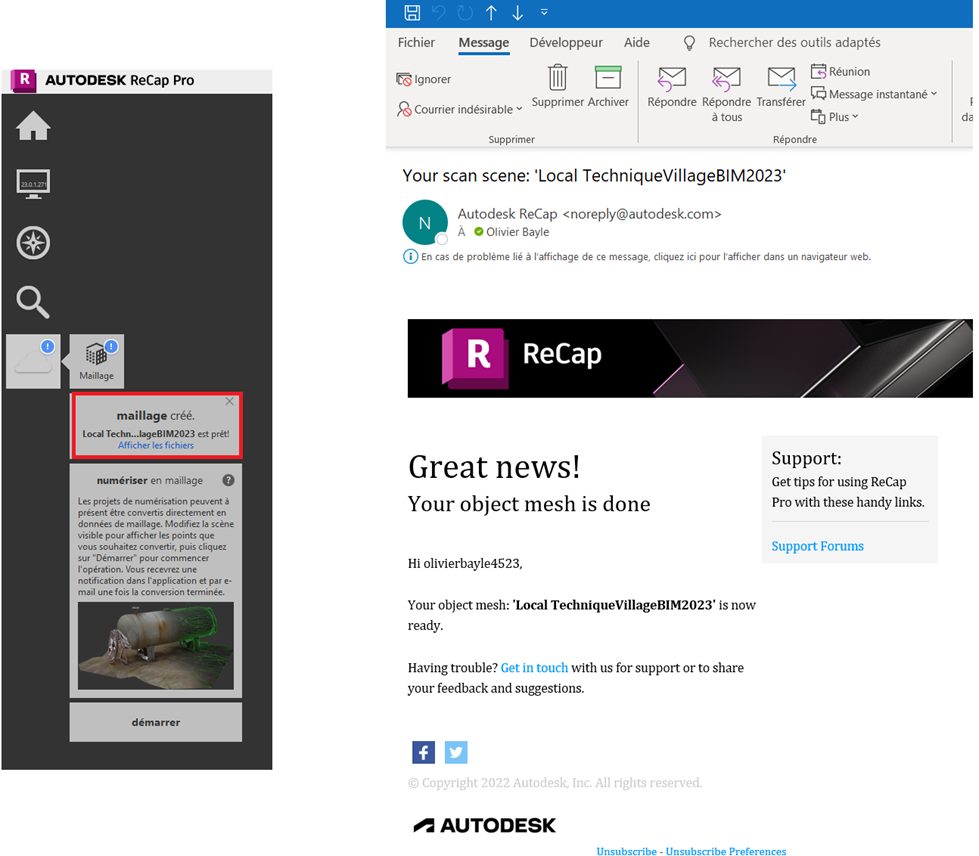Click the Twitter icon in email footer
The height and width of the screenshot is (856, 979).
[456, 752]
